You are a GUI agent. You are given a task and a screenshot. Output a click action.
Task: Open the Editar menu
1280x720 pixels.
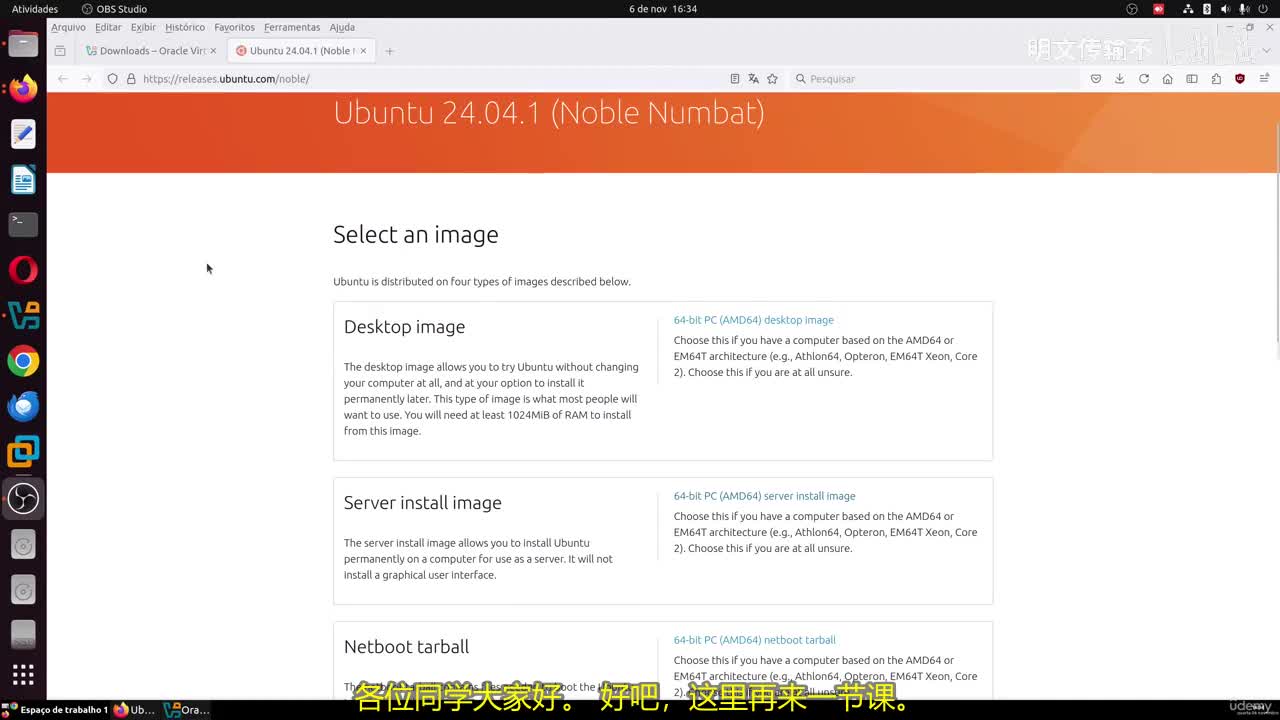(108, 27)
